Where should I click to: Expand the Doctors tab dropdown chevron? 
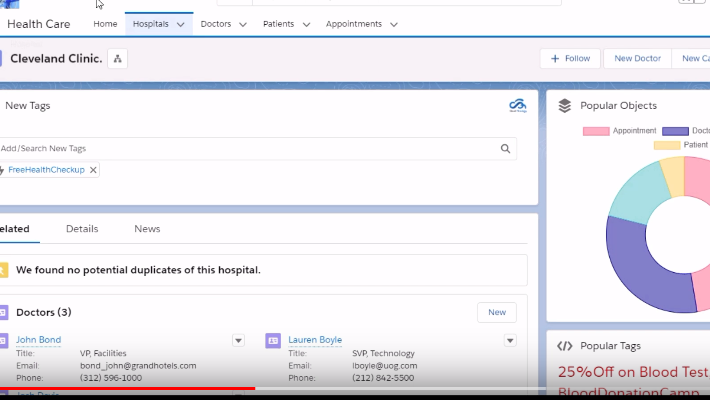click(243, 24)
